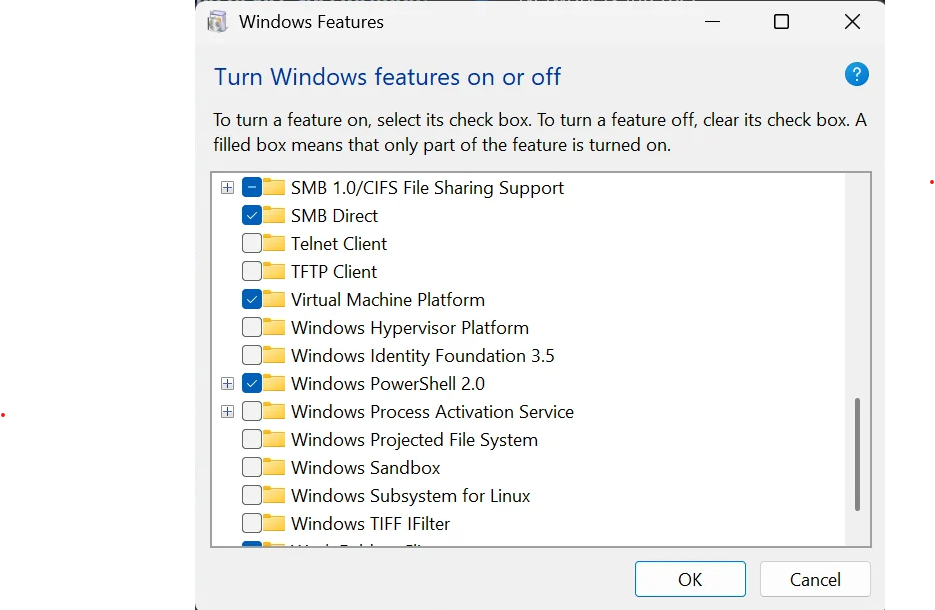Select the 'Windows TIFF IFilter' label
This screenshot has width=935, height=610.
point(370,524)
